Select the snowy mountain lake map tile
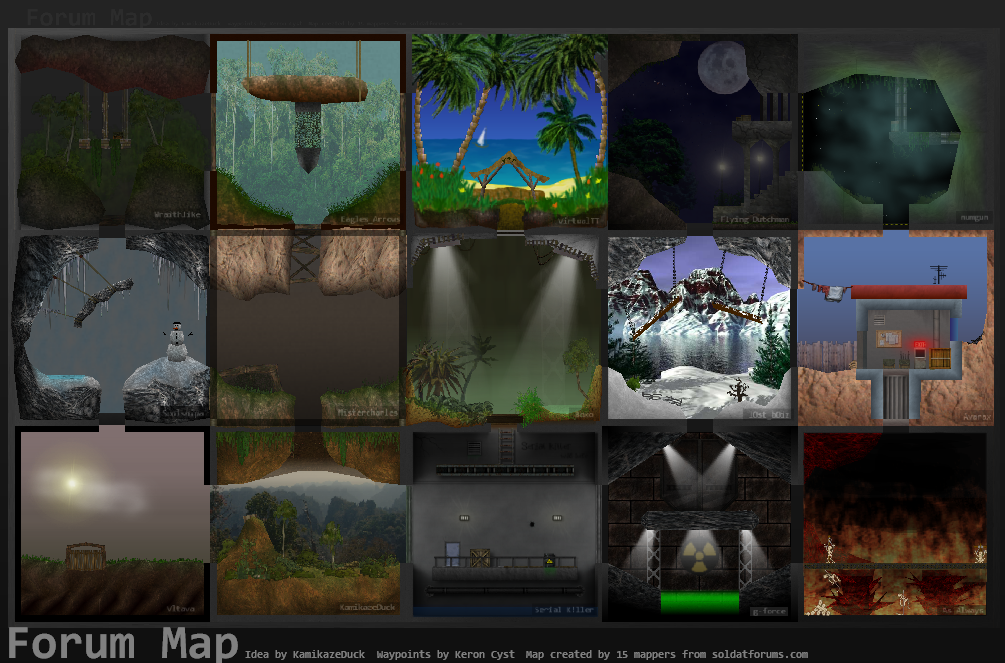Screen dimensions: 1005x663 (702, 328)
